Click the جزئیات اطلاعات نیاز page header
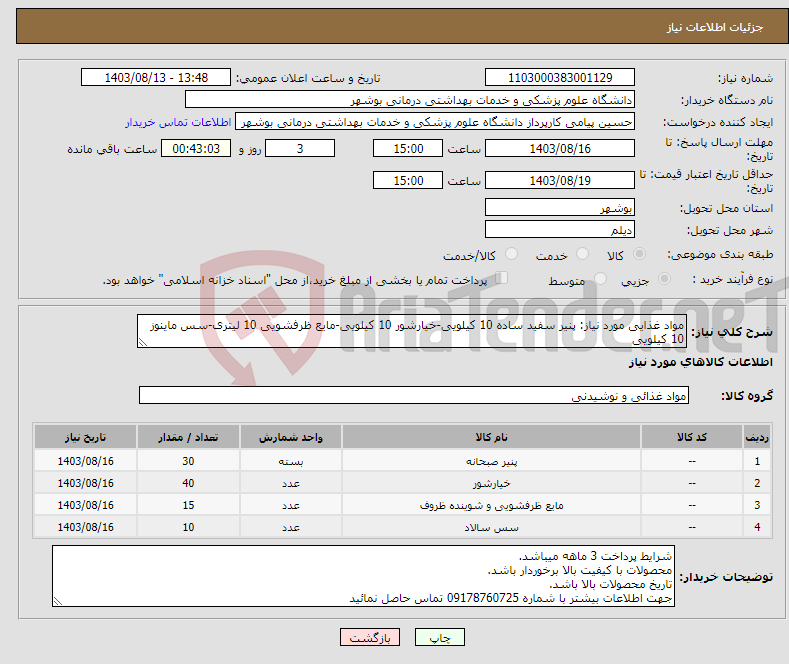Image resolution: width=789 pixels, height=664 pixels. tap(715, 27)
